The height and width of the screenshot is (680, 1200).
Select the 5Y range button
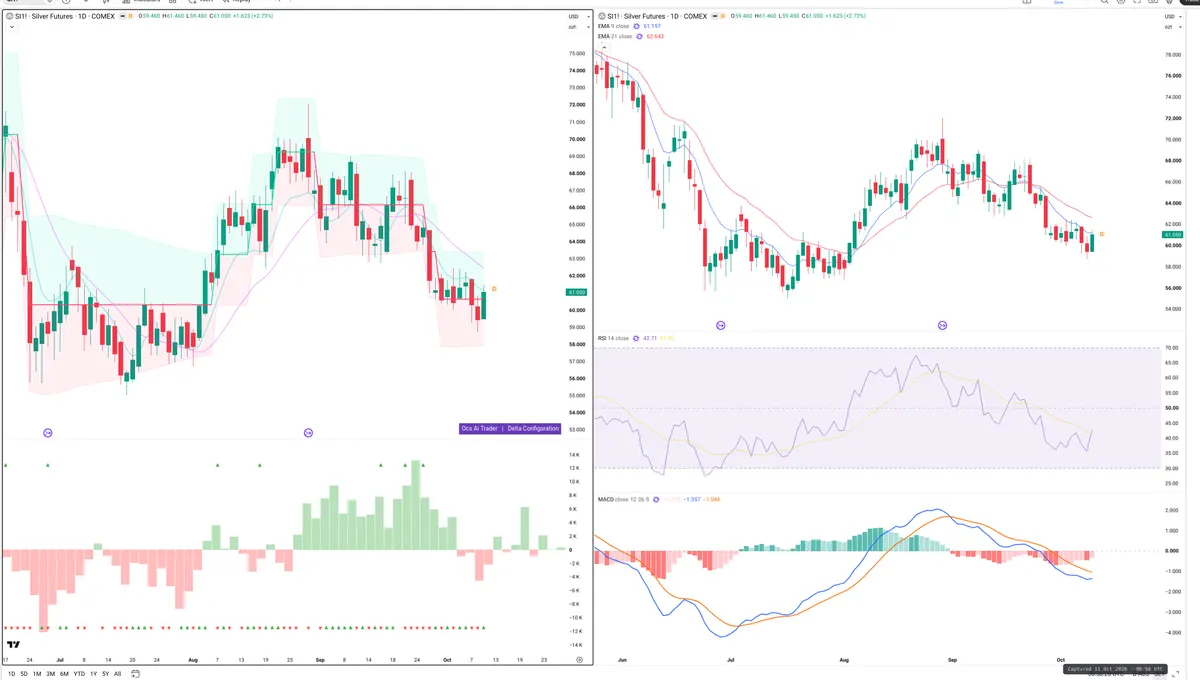tap(105, 674)
